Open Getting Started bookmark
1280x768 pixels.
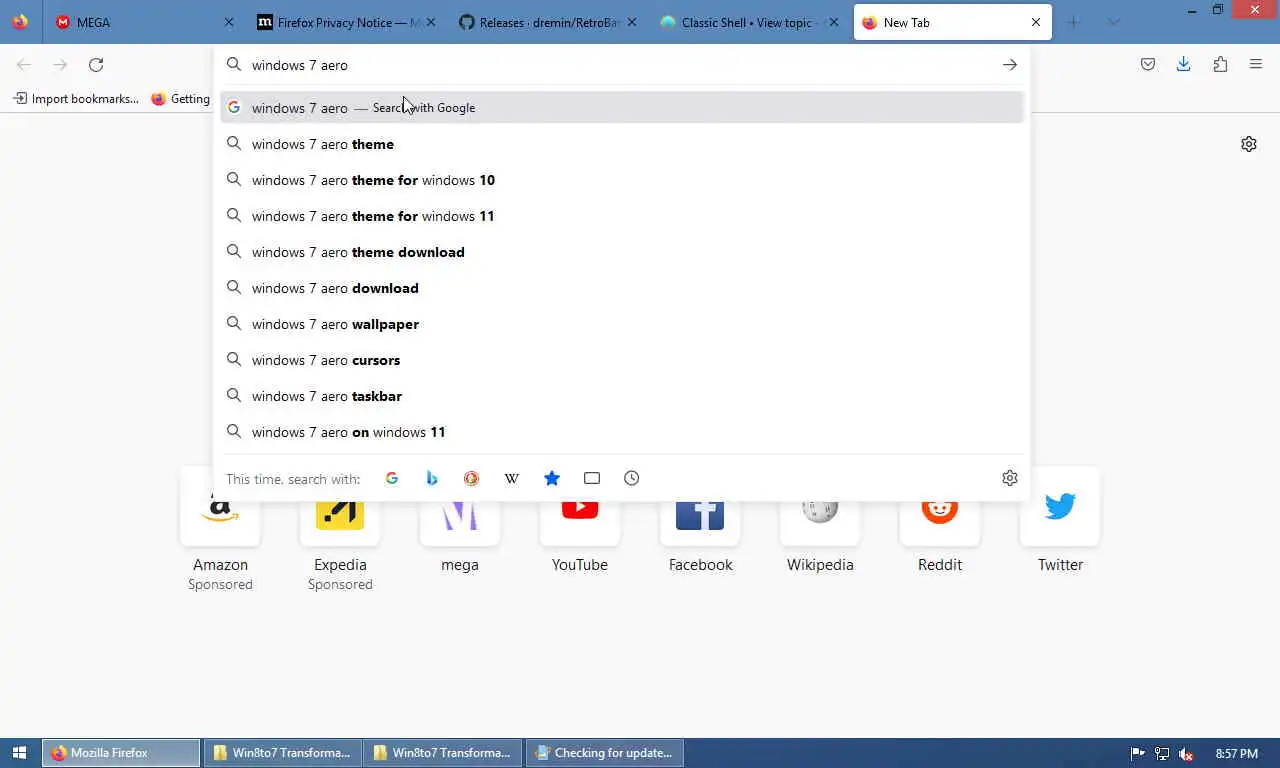[181, 99]
